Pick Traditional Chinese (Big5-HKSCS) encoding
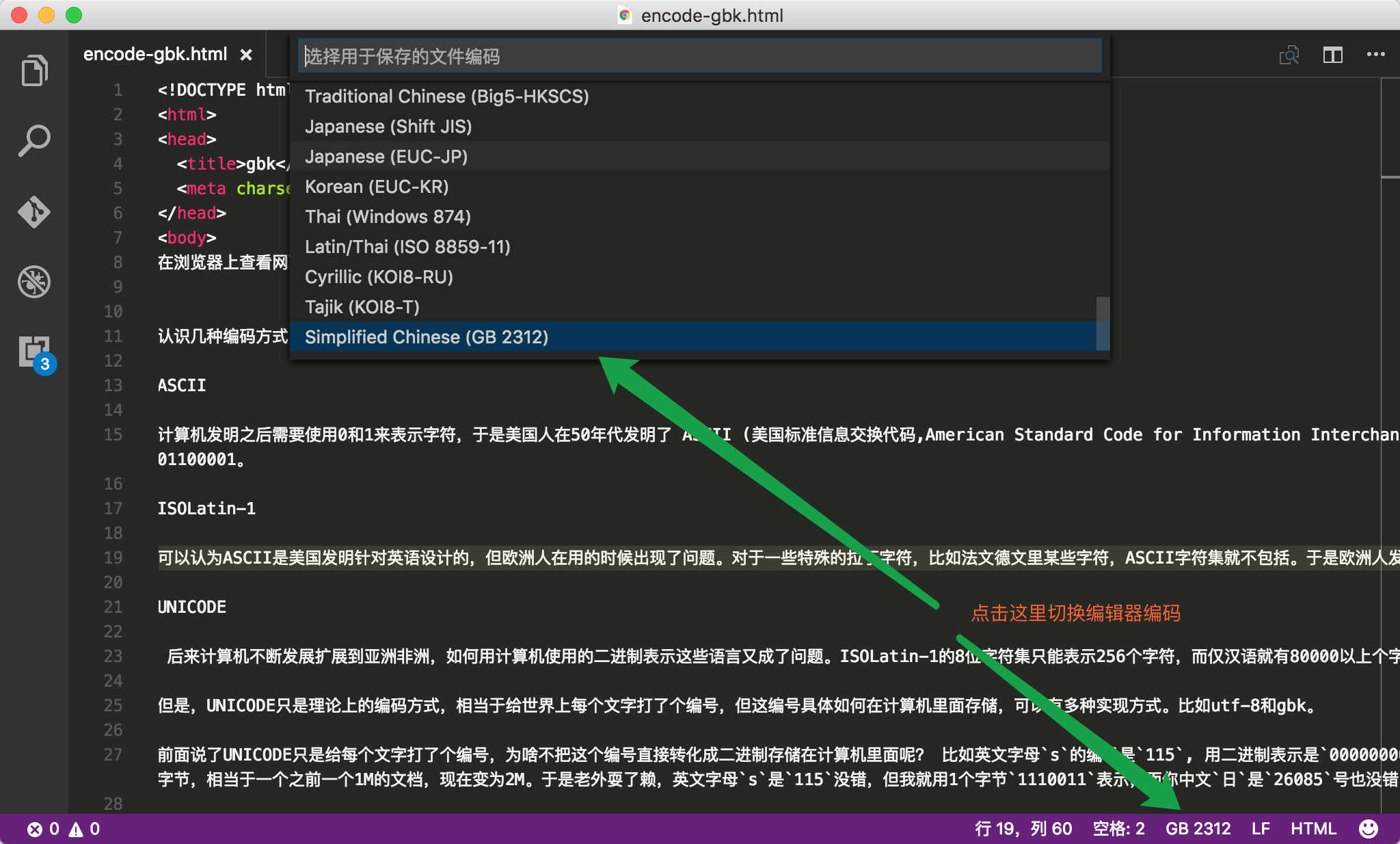This screenshot has height=844, width=1400. (x=446, y=96)
